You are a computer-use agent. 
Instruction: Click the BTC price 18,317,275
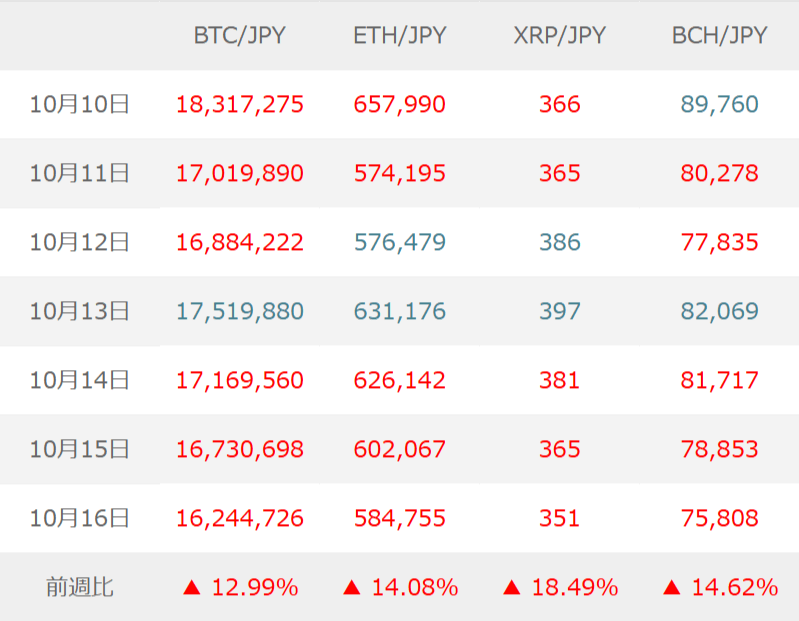[239, 104]
